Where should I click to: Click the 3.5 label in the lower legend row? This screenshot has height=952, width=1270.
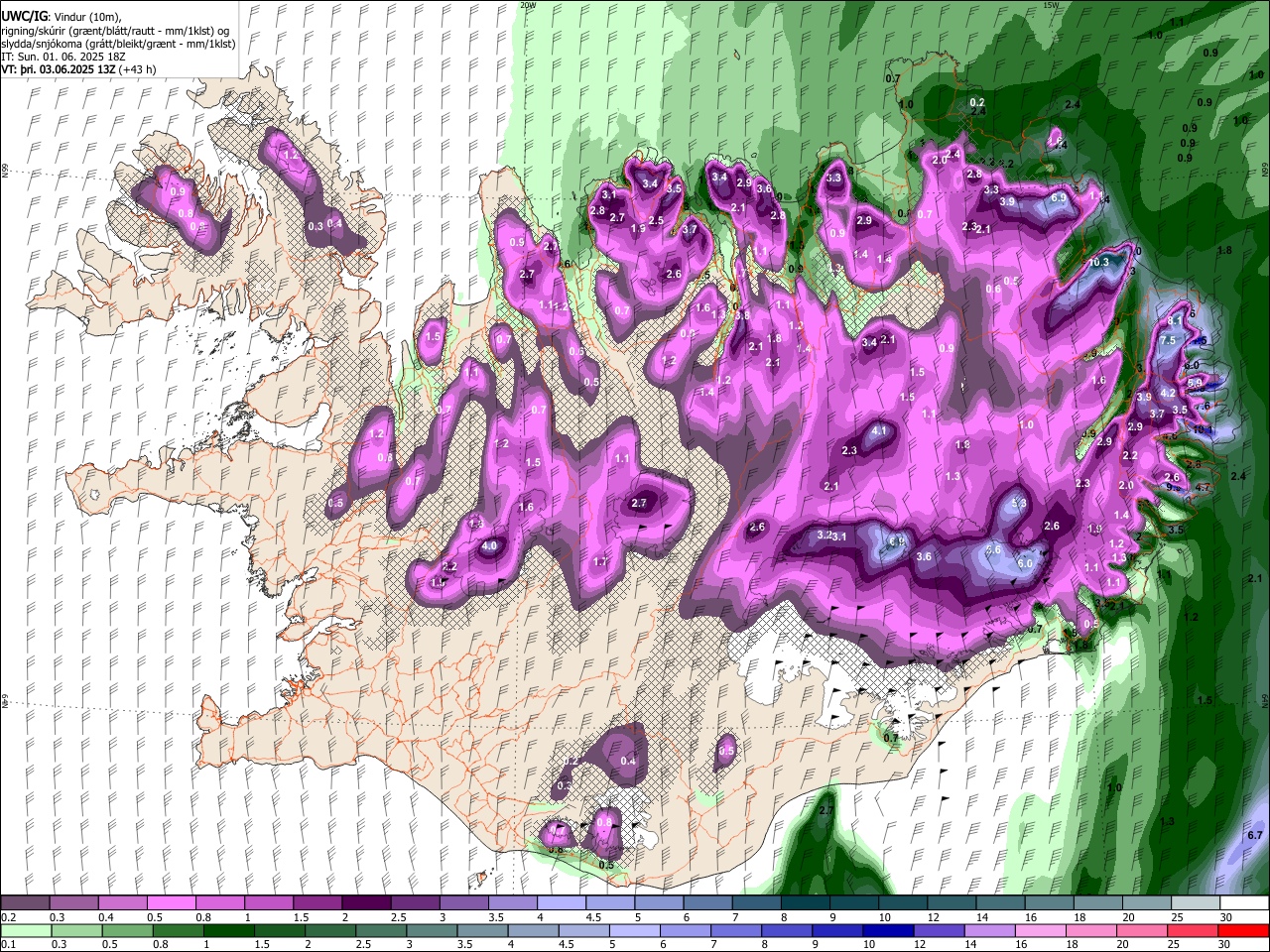pos(464,945)
